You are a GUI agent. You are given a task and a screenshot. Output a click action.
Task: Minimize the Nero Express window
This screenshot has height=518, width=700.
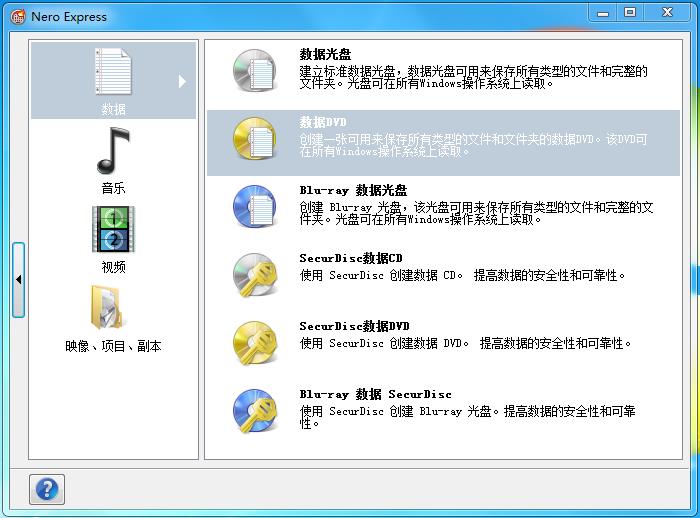[x=603, y=13]
